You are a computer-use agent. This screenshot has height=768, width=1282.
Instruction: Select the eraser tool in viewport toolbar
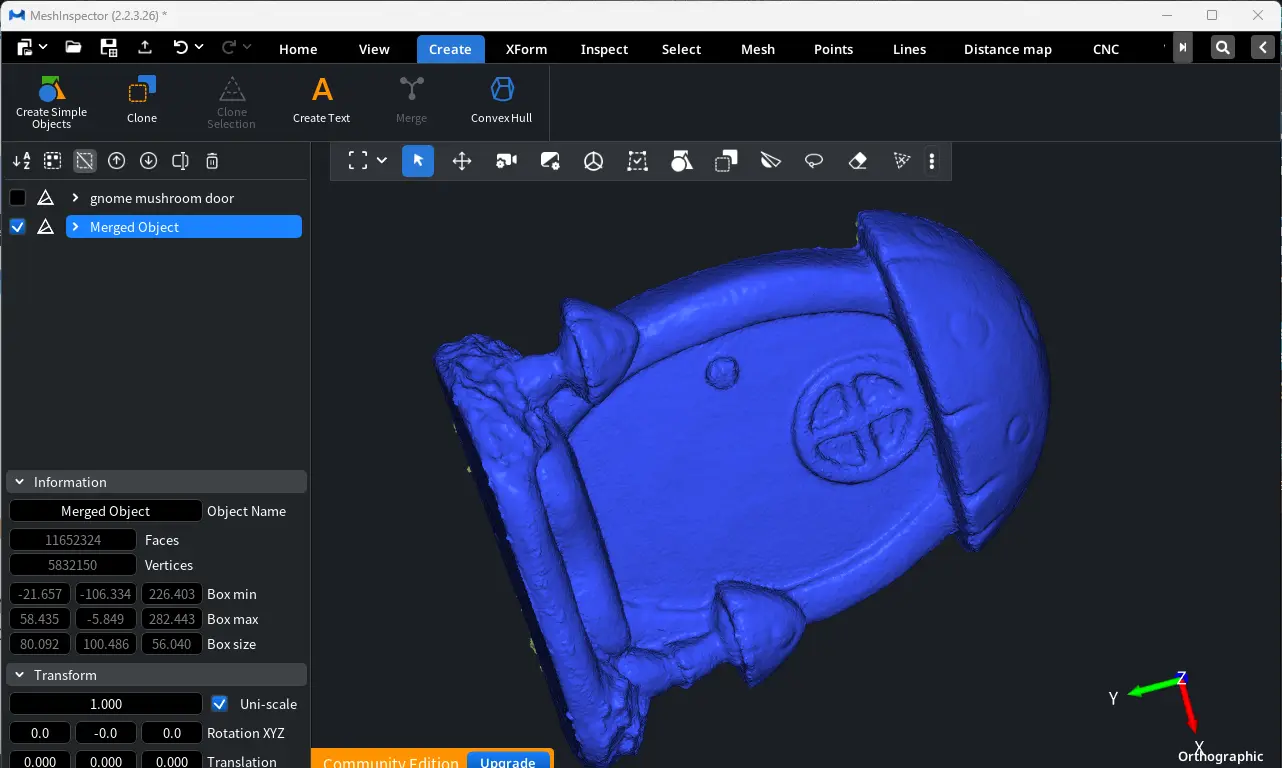point(858,161)
